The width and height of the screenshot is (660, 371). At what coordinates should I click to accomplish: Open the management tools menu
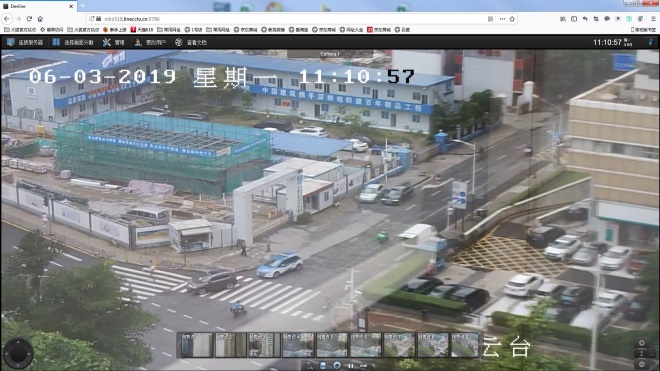click(114, 43)
